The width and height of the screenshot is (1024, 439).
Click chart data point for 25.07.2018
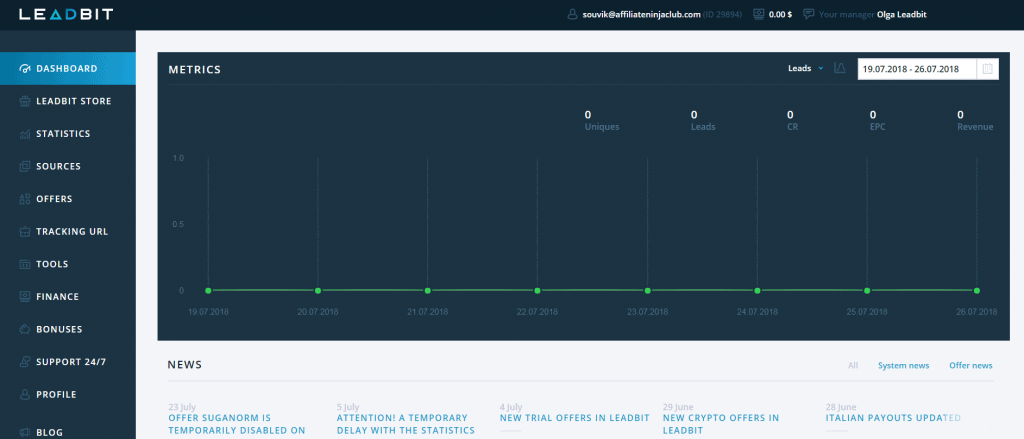pos(867,291)
